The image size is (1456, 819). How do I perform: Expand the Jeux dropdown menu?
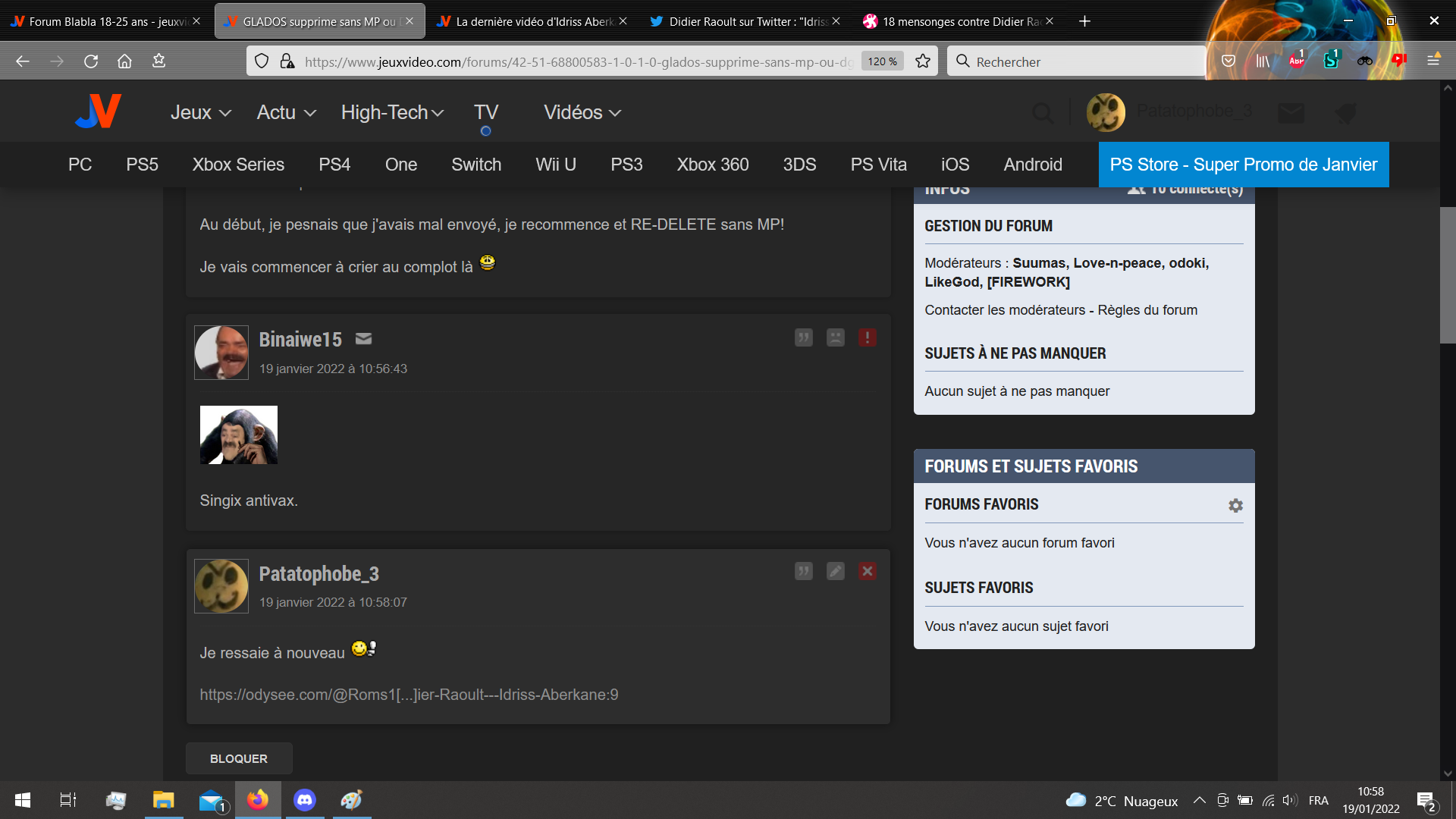tap(200, 112)
